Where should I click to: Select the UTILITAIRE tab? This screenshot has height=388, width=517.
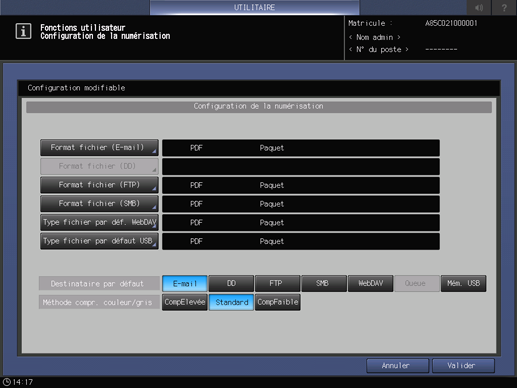point(254,7)
